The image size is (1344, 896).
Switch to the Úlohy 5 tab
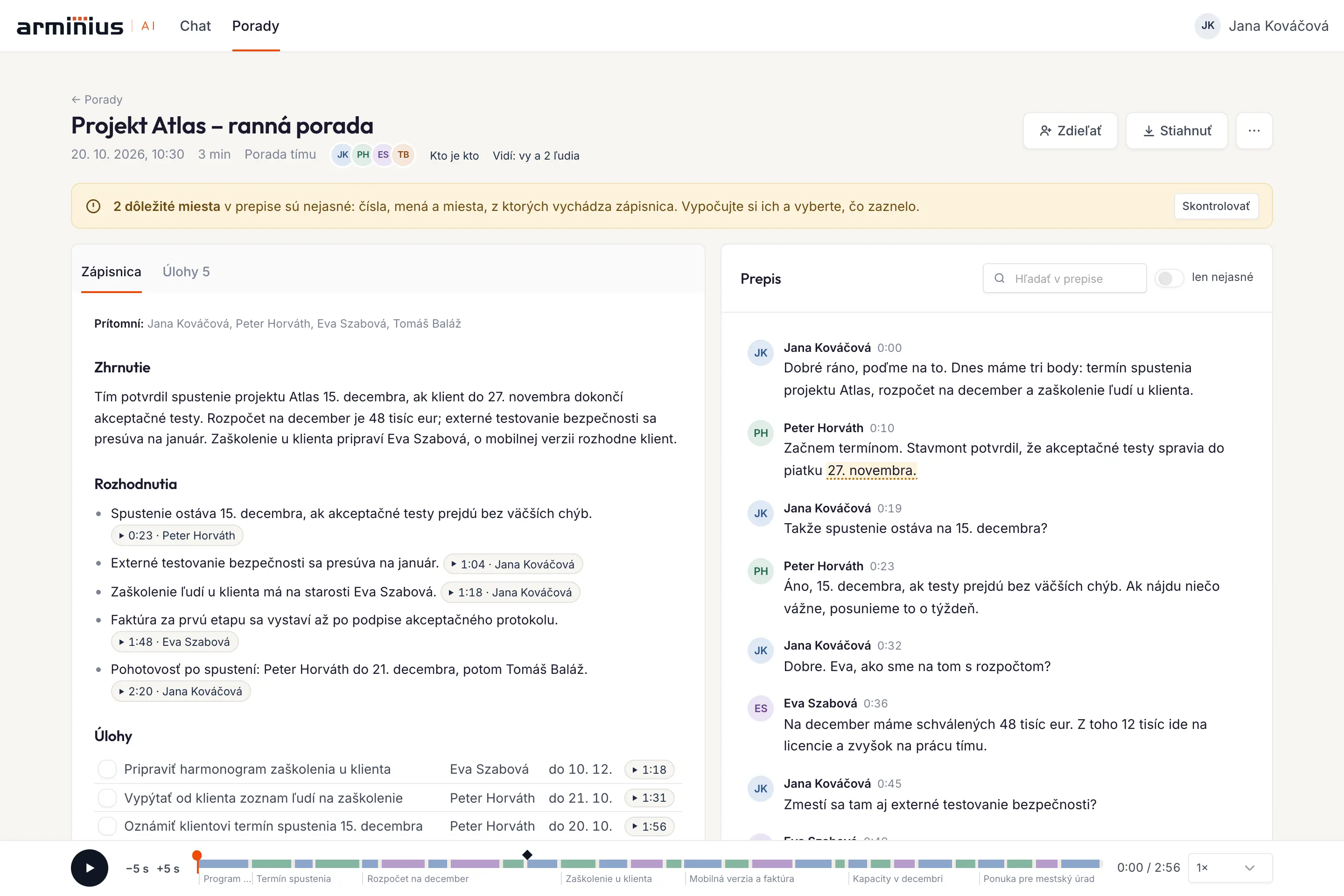[186, 272]
